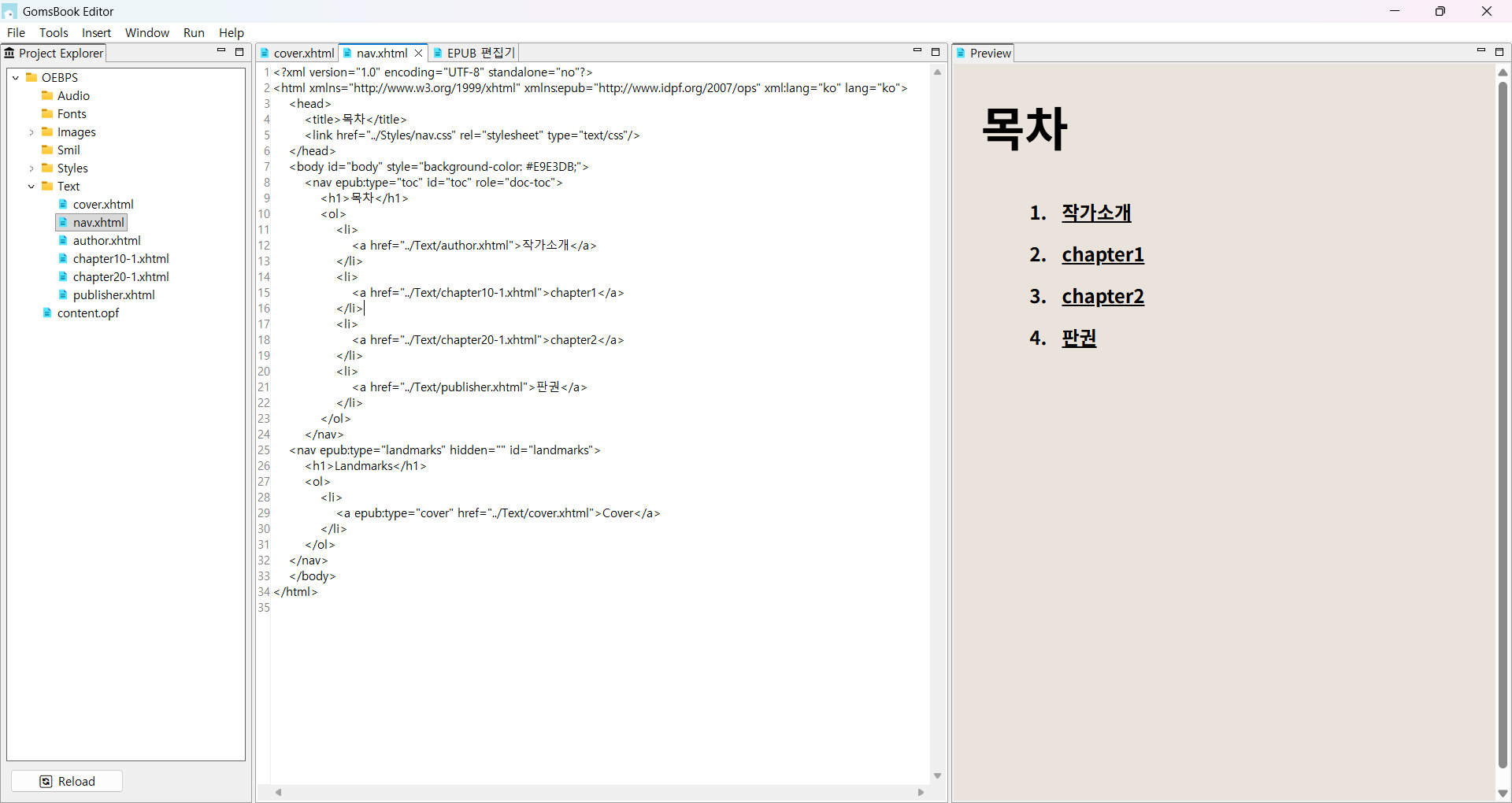Open author.xhtml from the tree

(106, 241)
